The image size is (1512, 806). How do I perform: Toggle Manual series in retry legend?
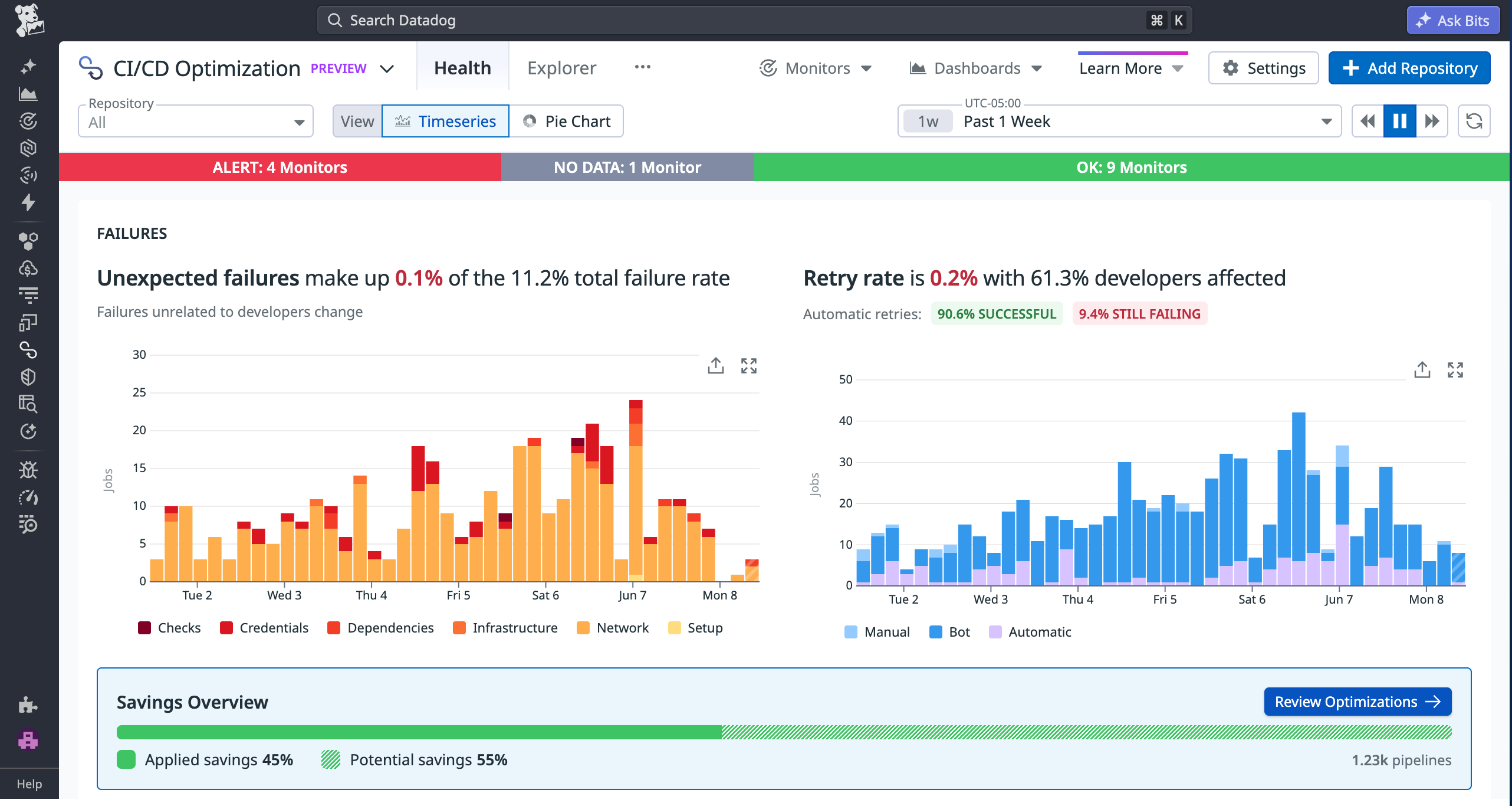(877, 632)
